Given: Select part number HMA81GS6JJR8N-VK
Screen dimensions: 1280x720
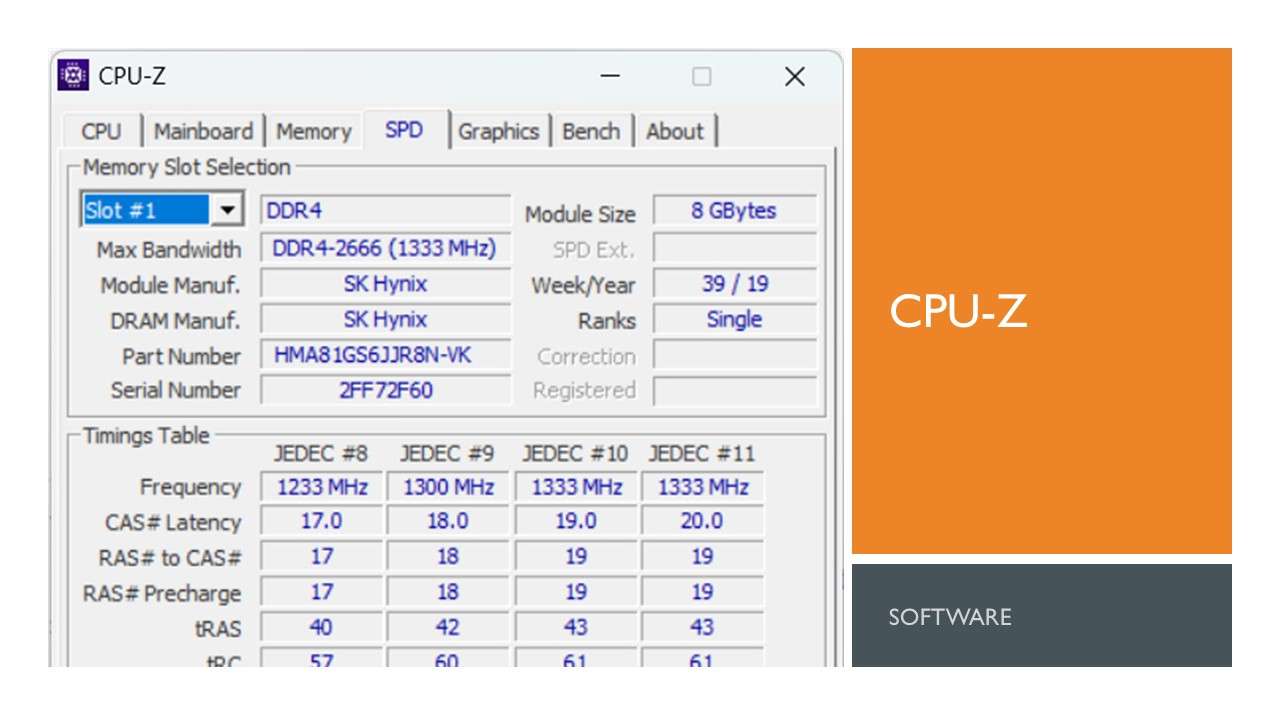Looking at the screenshot, I should click(x=386, y=355).
